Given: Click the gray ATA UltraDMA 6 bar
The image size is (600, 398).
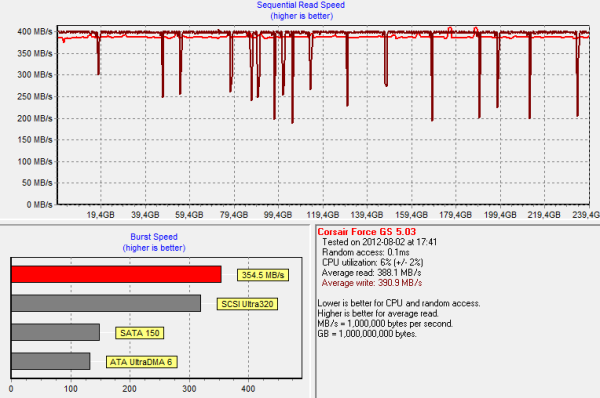Looking at the screenshot, I should 51,361.
